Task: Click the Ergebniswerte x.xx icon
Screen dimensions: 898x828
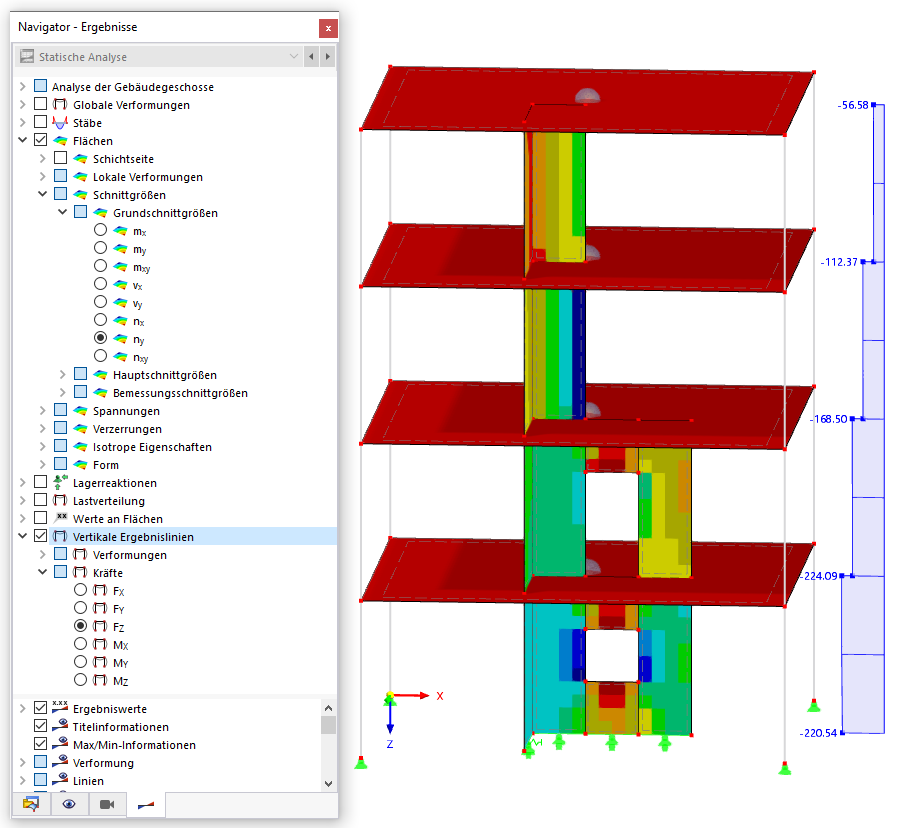Action: click(60, 708)
